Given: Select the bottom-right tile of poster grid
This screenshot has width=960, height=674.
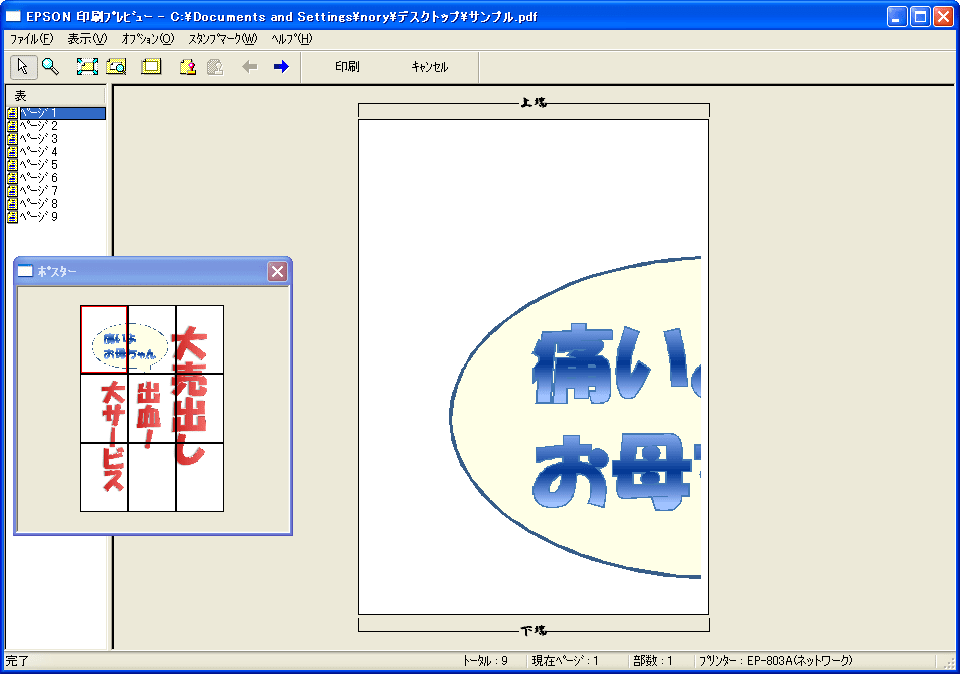Looking at the screenshot, I should click(x=199, y=477).
